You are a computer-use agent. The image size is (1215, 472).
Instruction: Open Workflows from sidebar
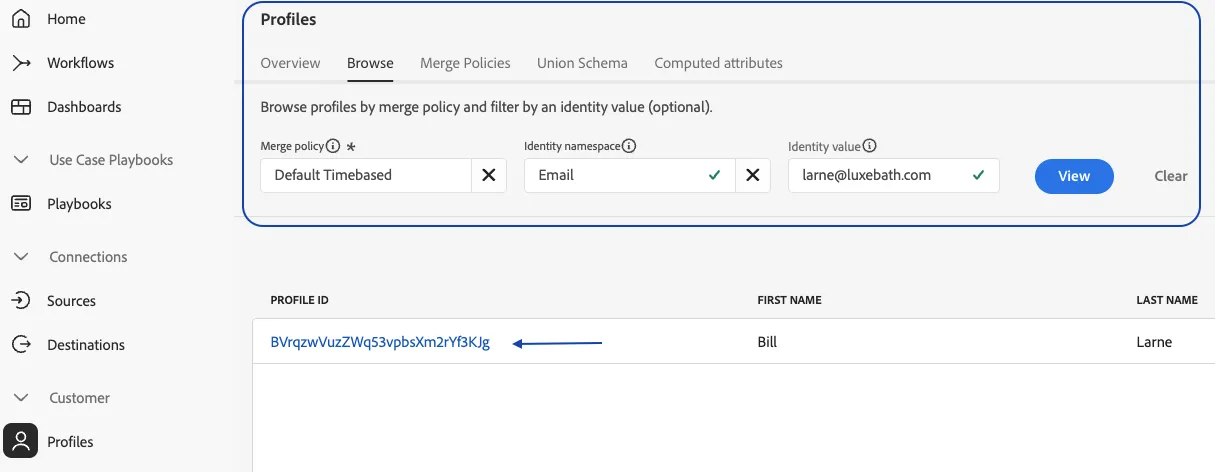click(x=81, y=63)
